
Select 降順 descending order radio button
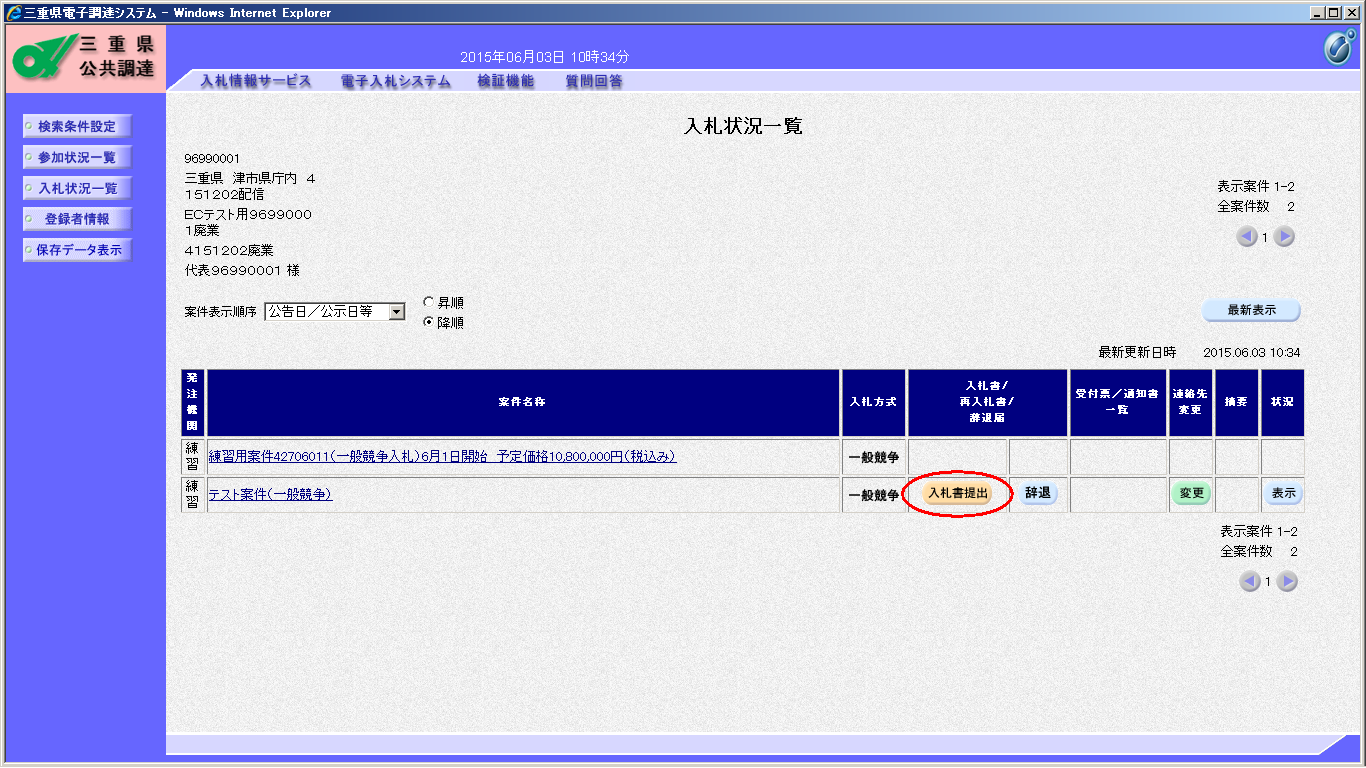[429, 322]
